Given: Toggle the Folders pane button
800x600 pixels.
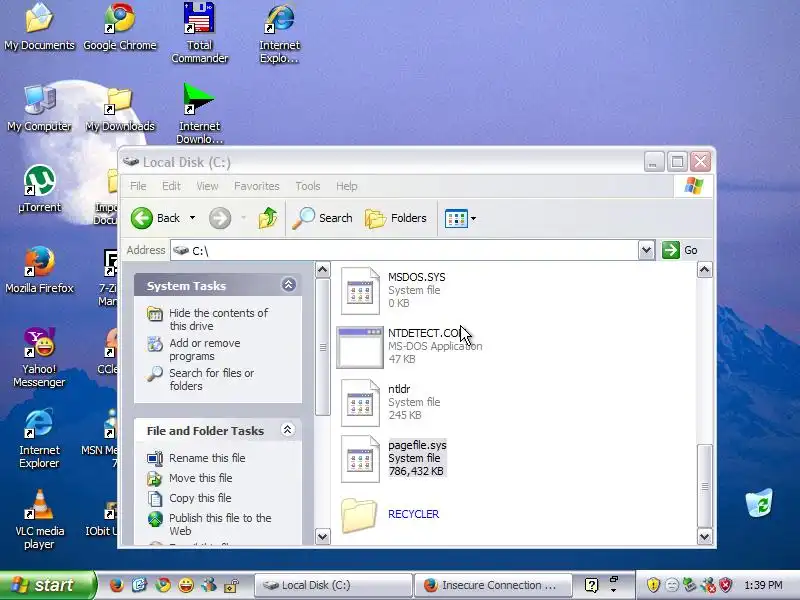Looking at the screenshot, I should tap(396, 218).
